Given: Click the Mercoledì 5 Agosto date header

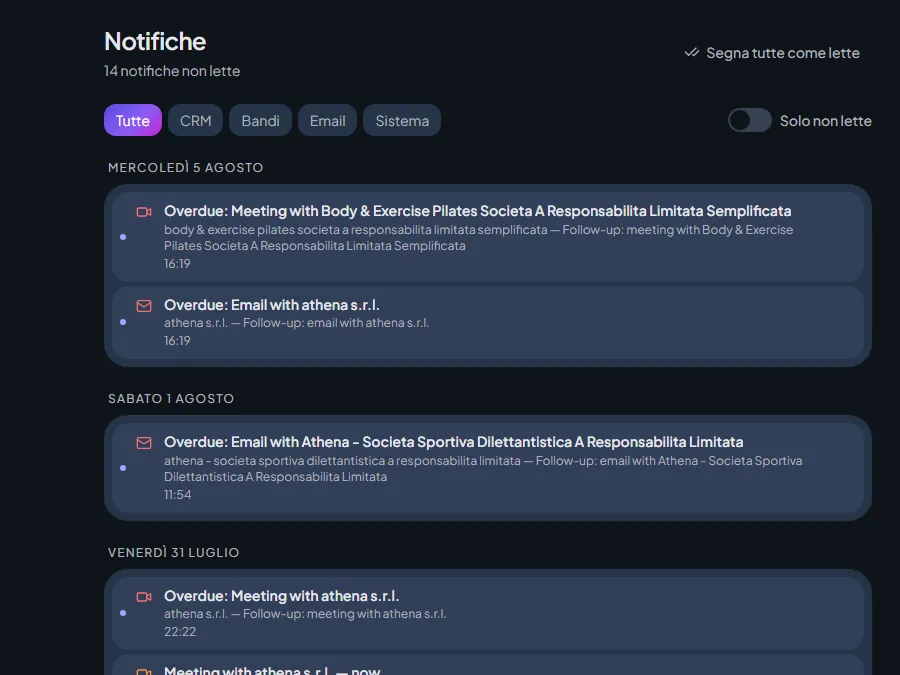Looking at the screenshot, I should coord(185,168).
